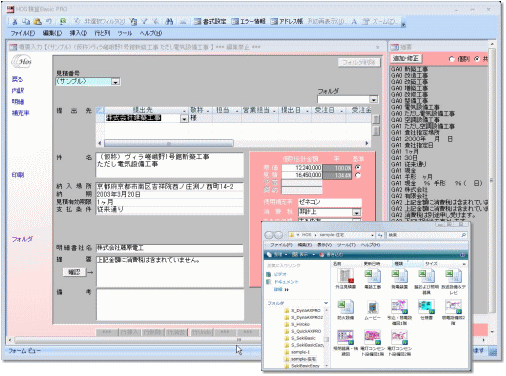The height and width of the screenshot is (376, 506).
Task: Click the Explorer help icon on command bar
Action: pyautogui.click(x=462, y=255)
